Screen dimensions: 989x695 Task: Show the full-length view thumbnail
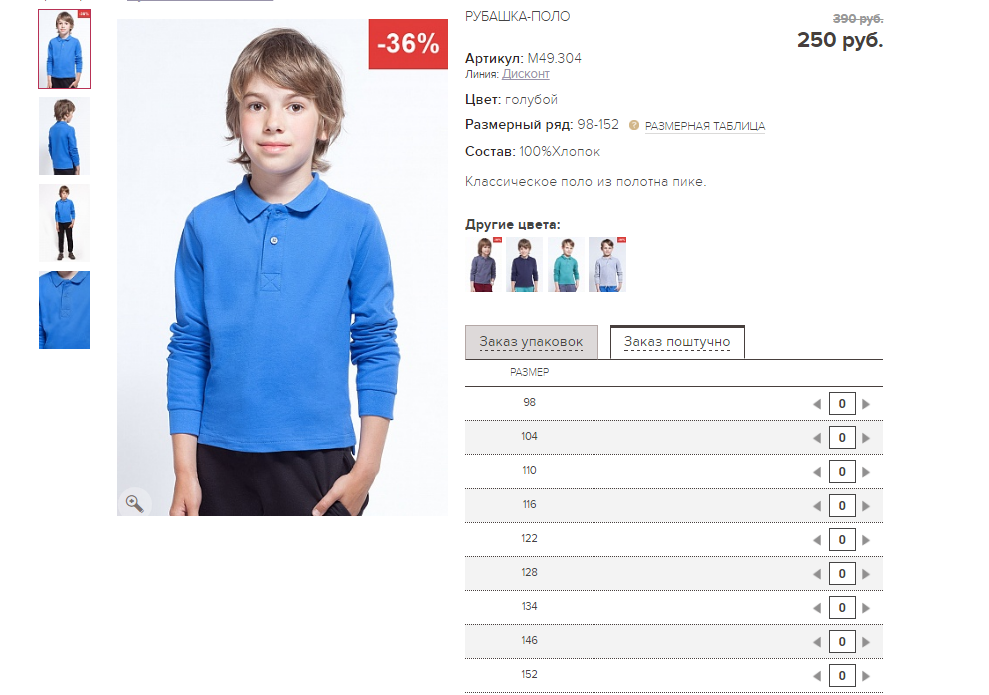(x=64, y=223)
